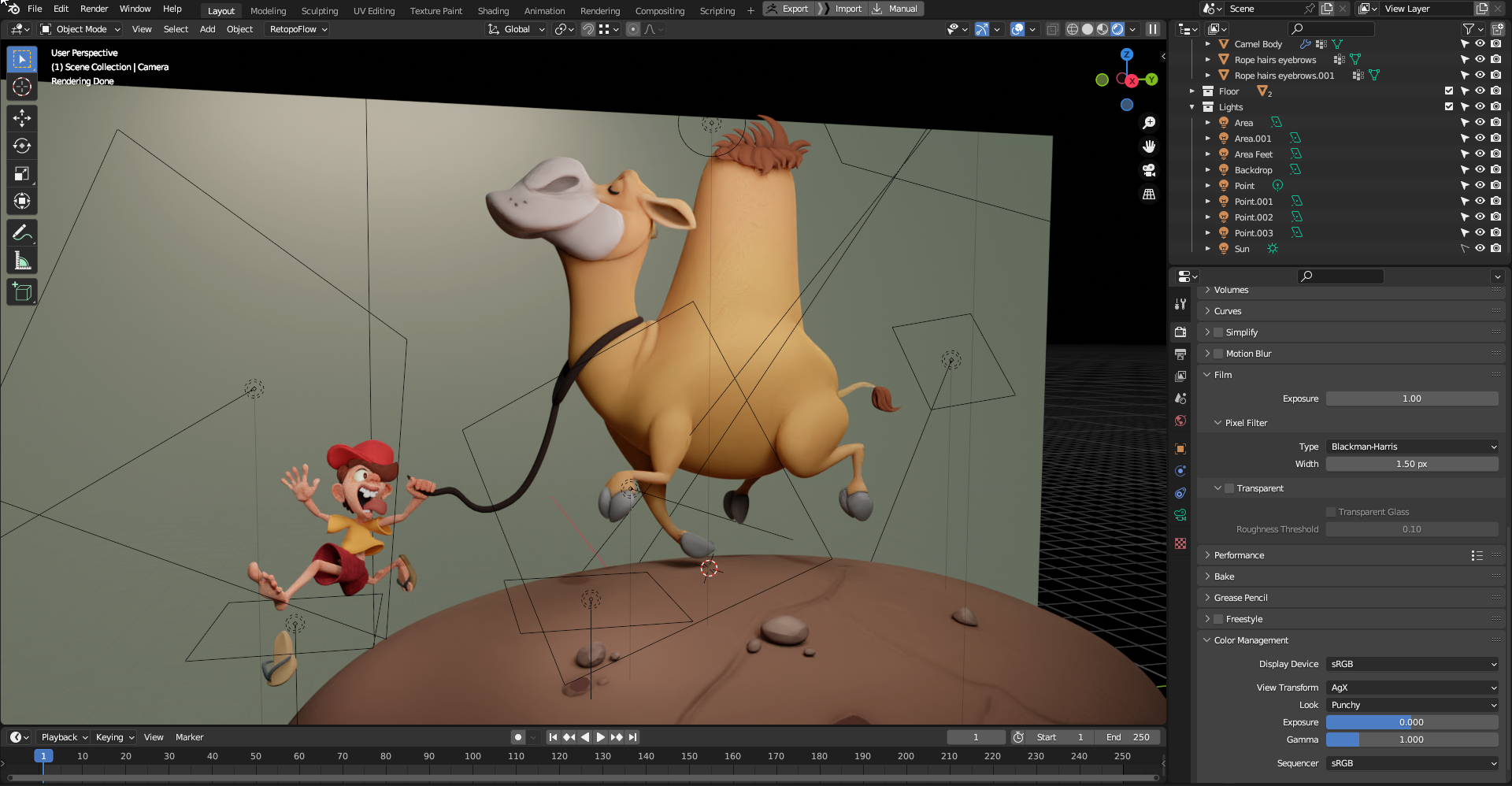
Task: Open the Render properties tab
Action: coord(1180,332)
